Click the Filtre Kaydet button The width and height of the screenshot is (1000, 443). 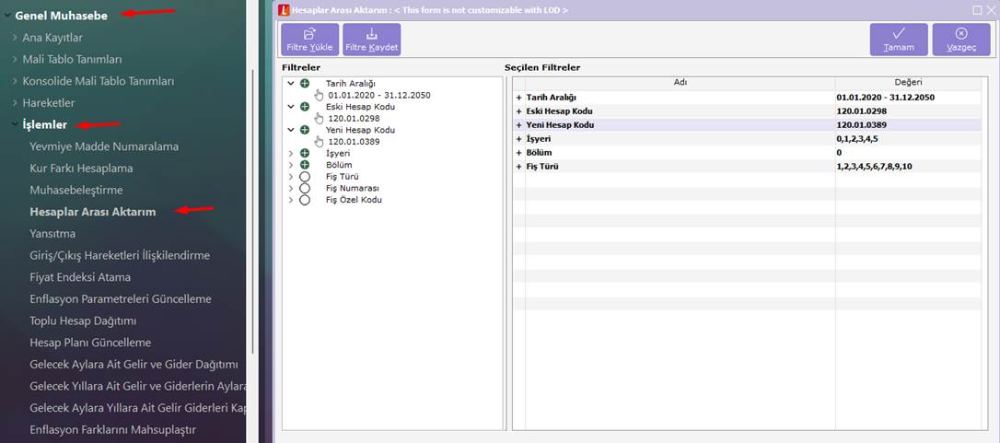tap(372, 40)
